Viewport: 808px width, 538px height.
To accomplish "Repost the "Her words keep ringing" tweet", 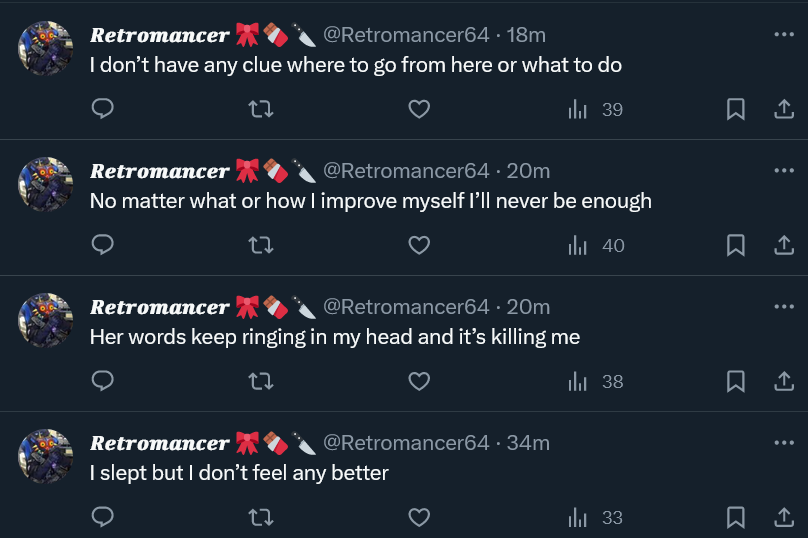I will tap(260, 381).
